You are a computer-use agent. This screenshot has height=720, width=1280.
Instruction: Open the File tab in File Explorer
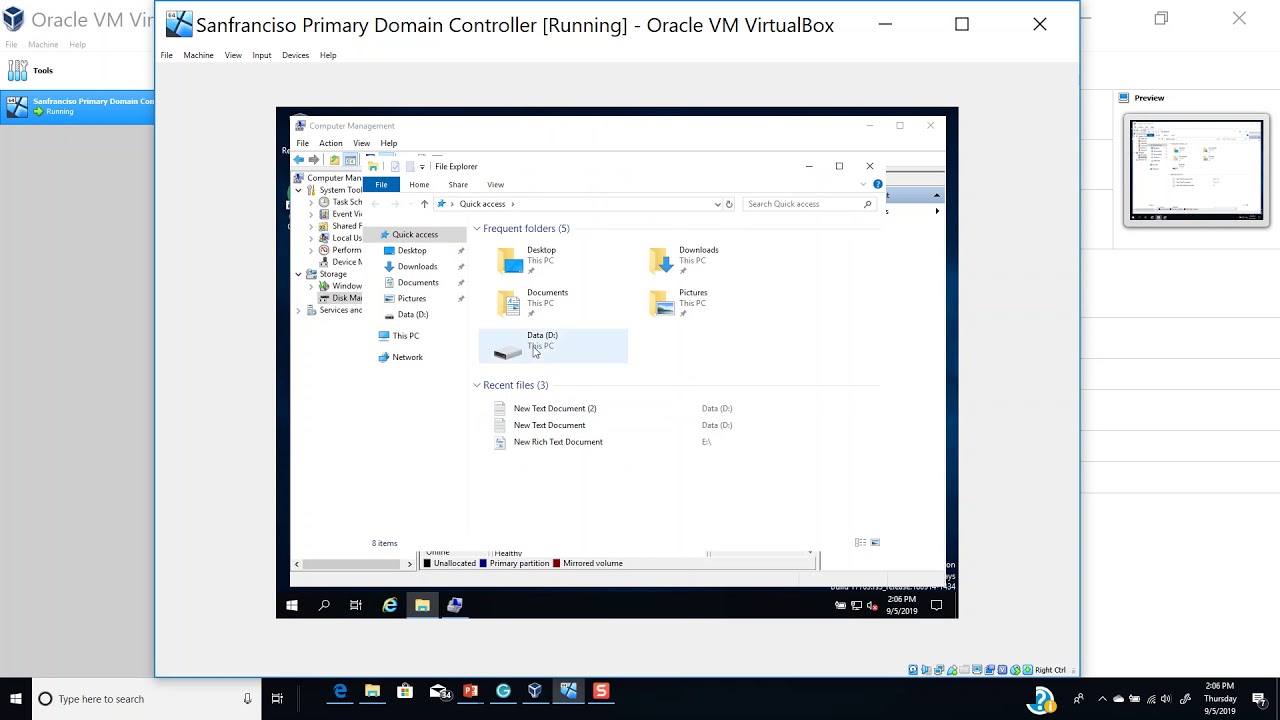[x=381, y=185]
